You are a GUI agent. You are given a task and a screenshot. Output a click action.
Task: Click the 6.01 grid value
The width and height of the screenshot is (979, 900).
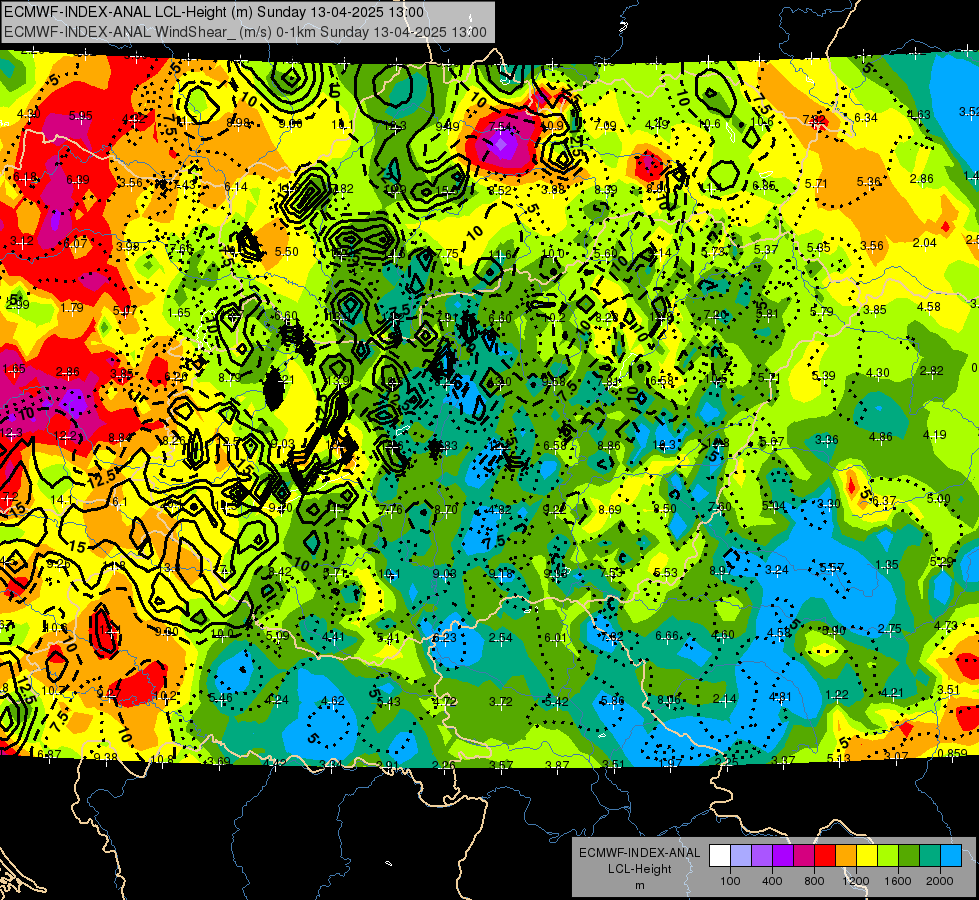pyautogui.click(x=556, y=638)
